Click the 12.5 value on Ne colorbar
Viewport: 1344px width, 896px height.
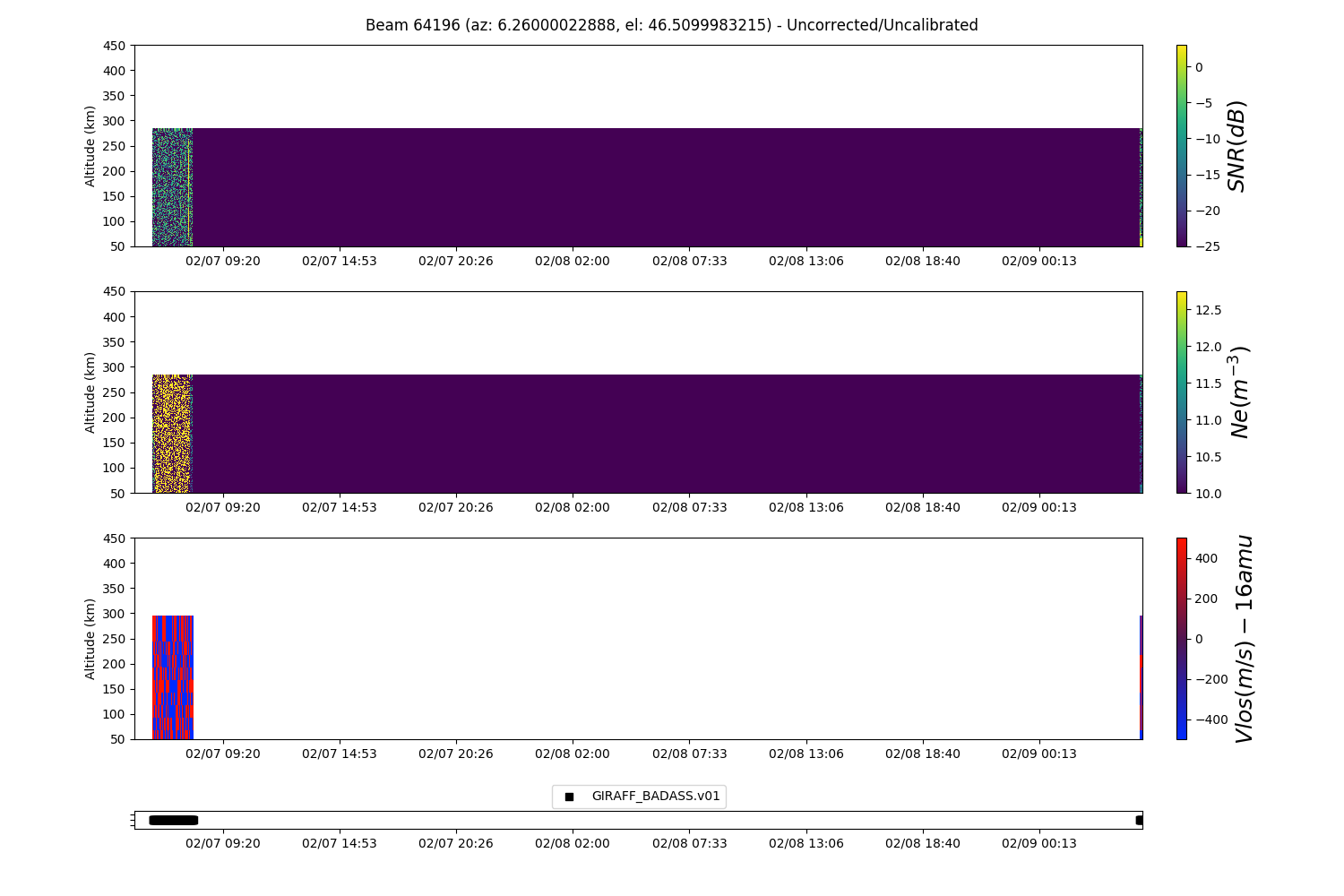tap(1207, 310)
